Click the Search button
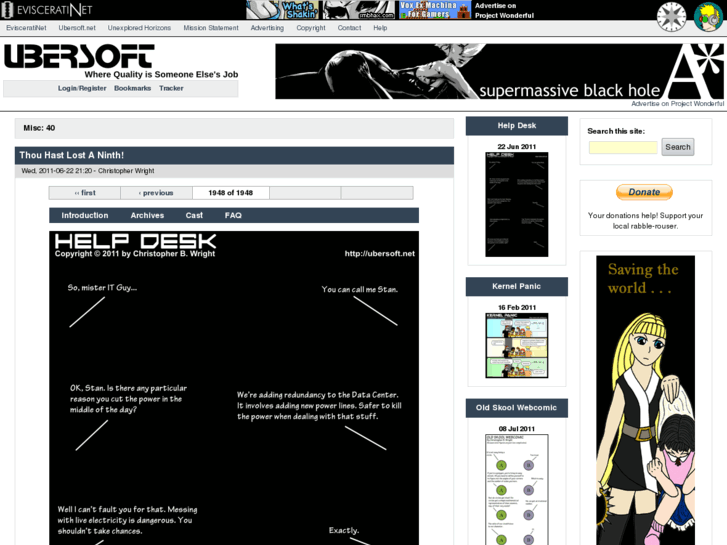 pyautogui.click(x=677, y=147)
